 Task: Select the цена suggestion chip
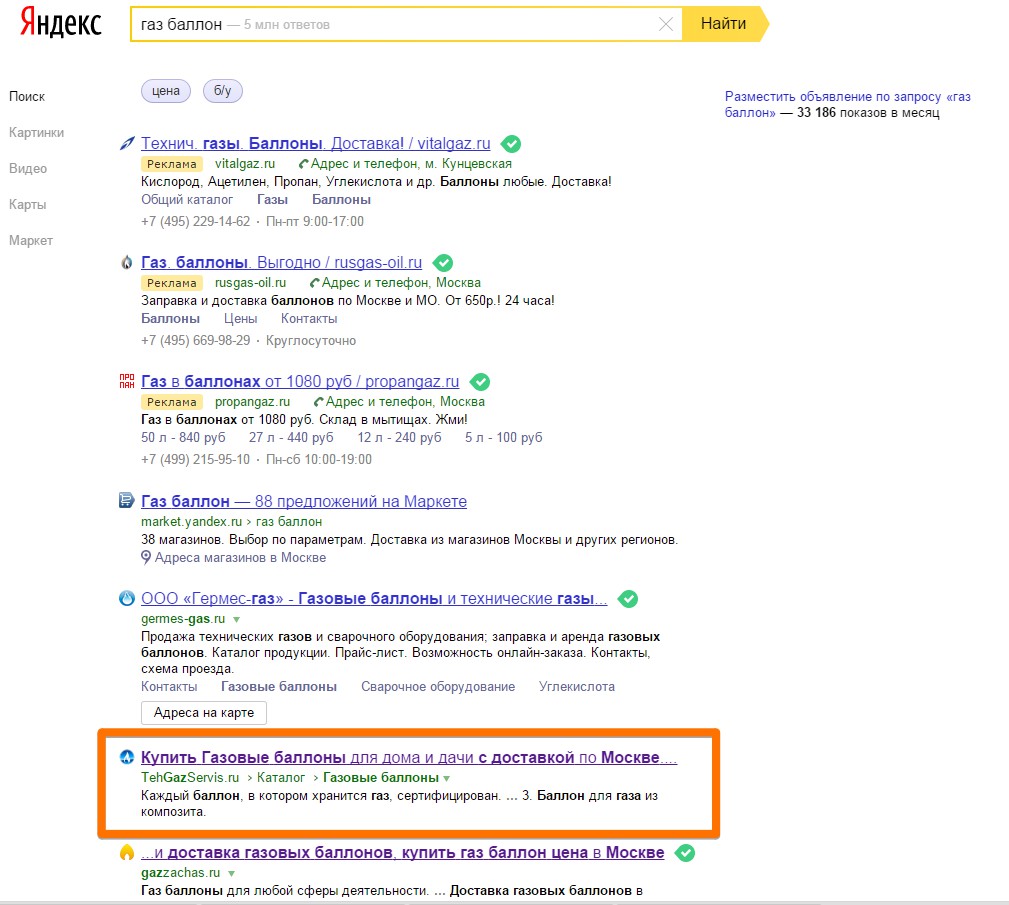[x=166, y=91]
